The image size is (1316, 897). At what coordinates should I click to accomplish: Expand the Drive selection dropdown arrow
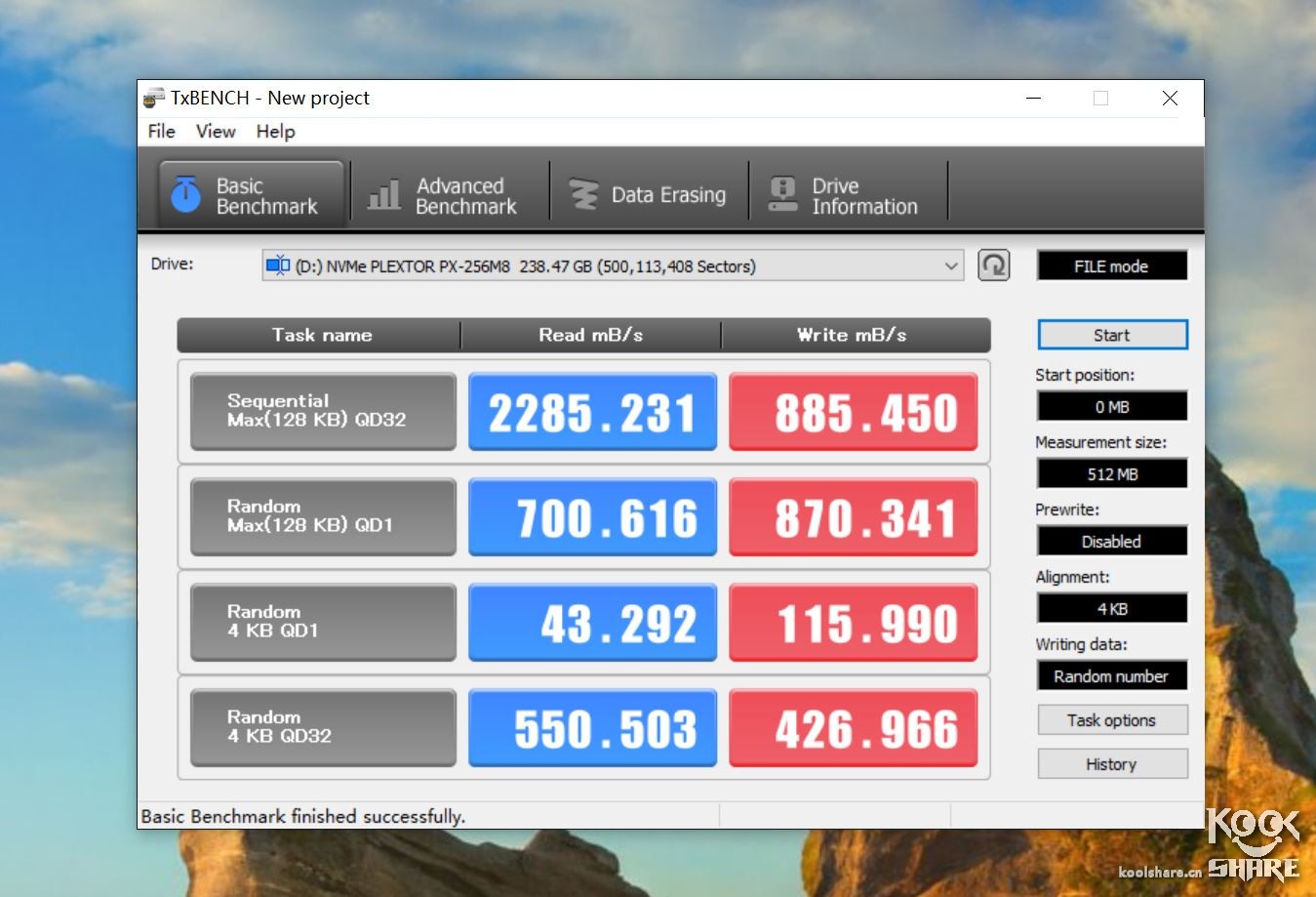[951, 265]
